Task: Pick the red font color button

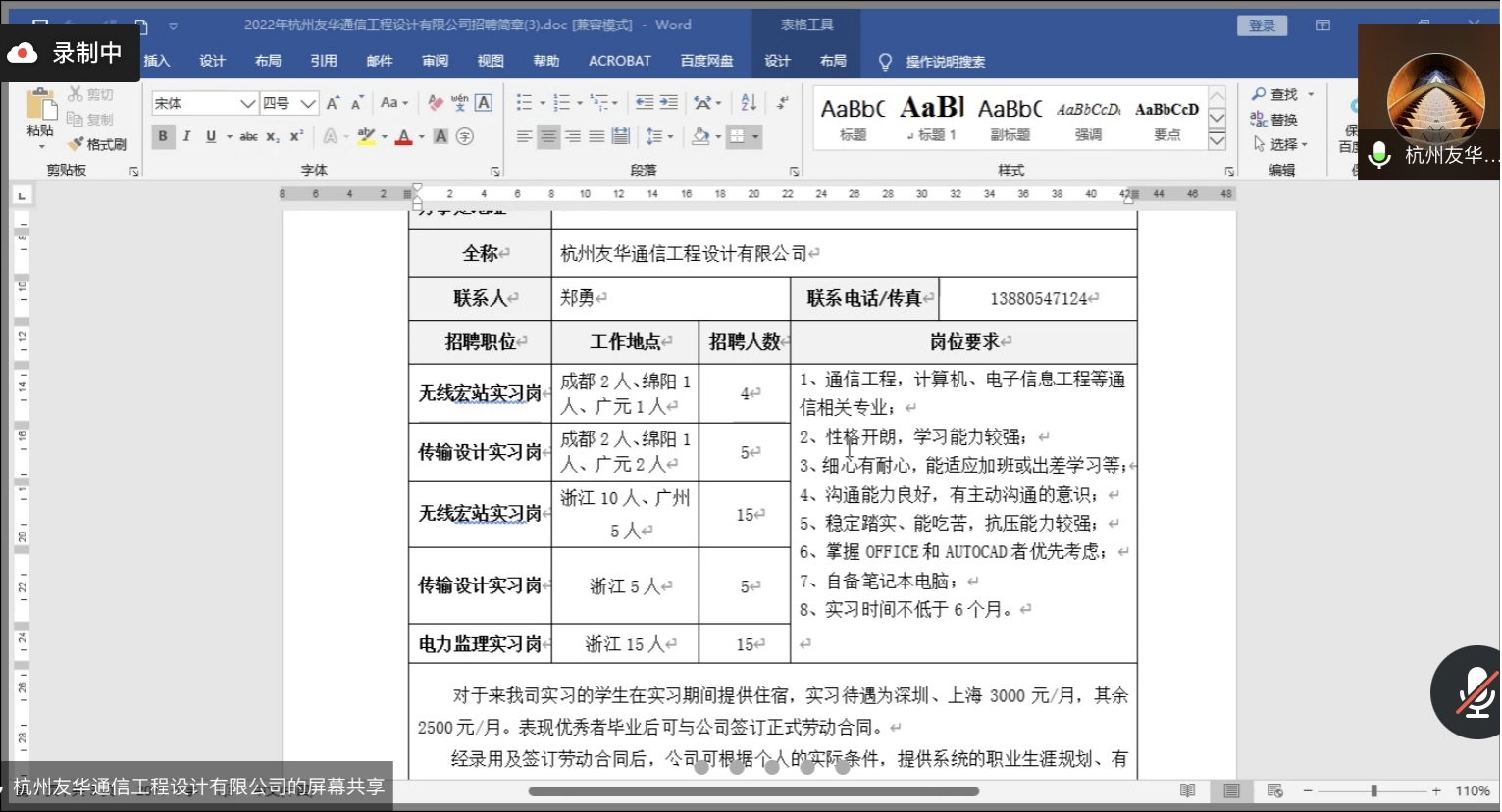Action: pyautogui.click(x=403, y=136)
